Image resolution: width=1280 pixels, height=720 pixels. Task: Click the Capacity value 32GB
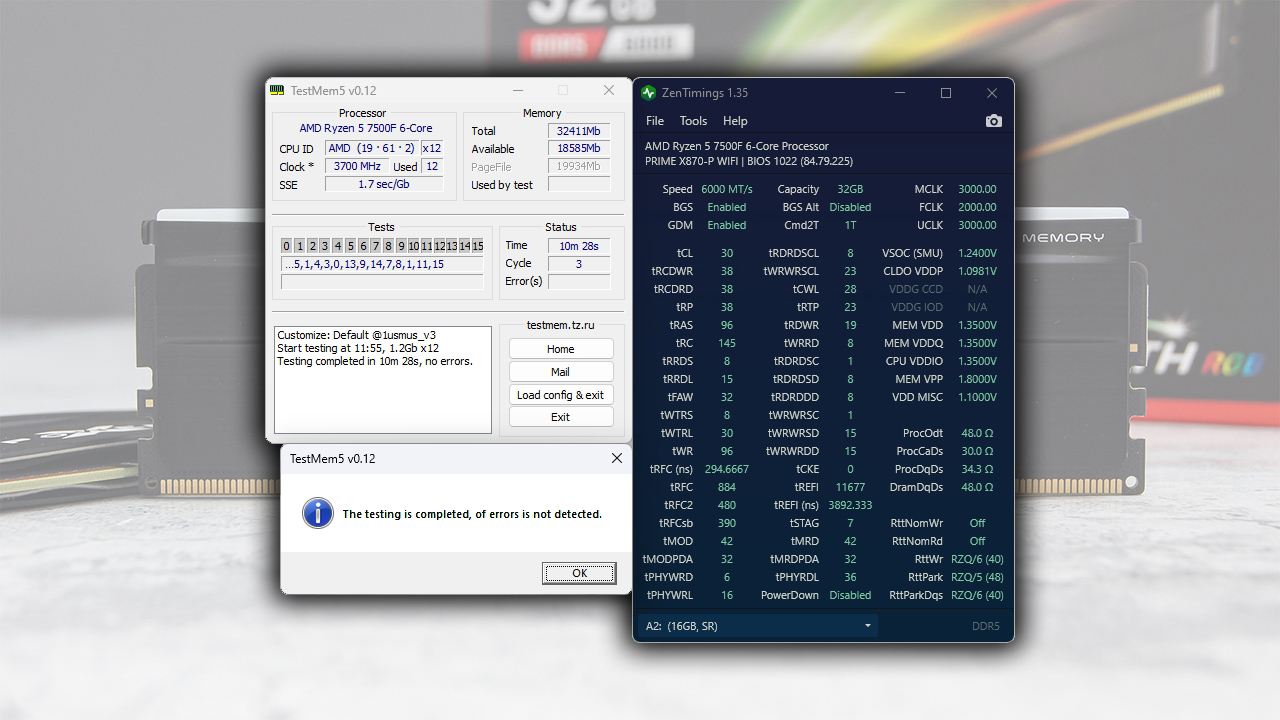click(850, 189)
